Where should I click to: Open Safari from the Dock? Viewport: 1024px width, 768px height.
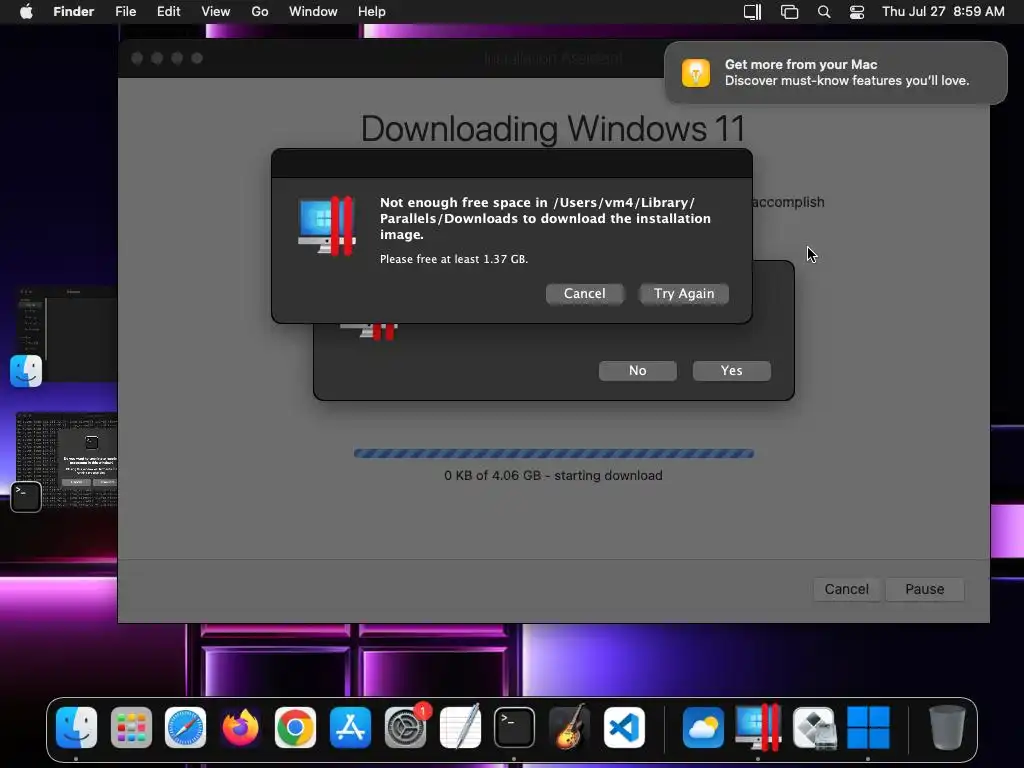click(x=185, y=728)
